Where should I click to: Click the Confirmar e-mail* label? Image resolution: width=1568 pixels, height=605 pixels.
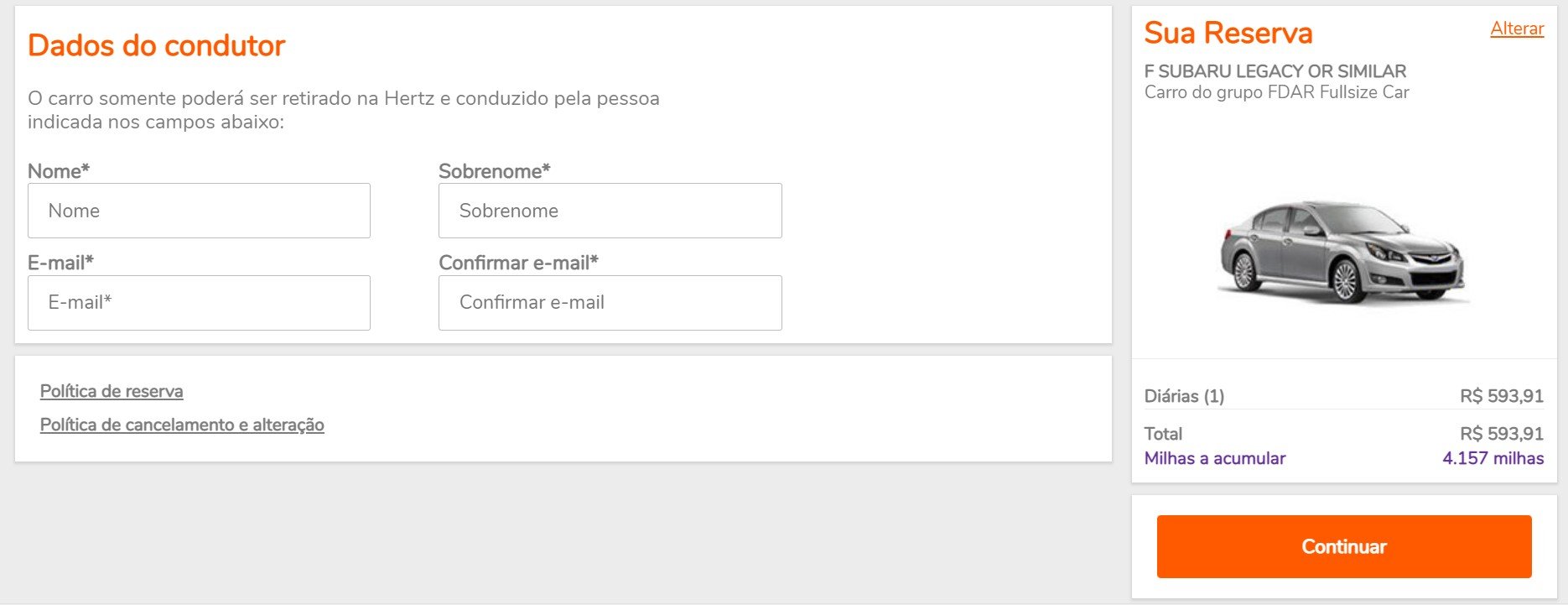[x=518, y=263]
